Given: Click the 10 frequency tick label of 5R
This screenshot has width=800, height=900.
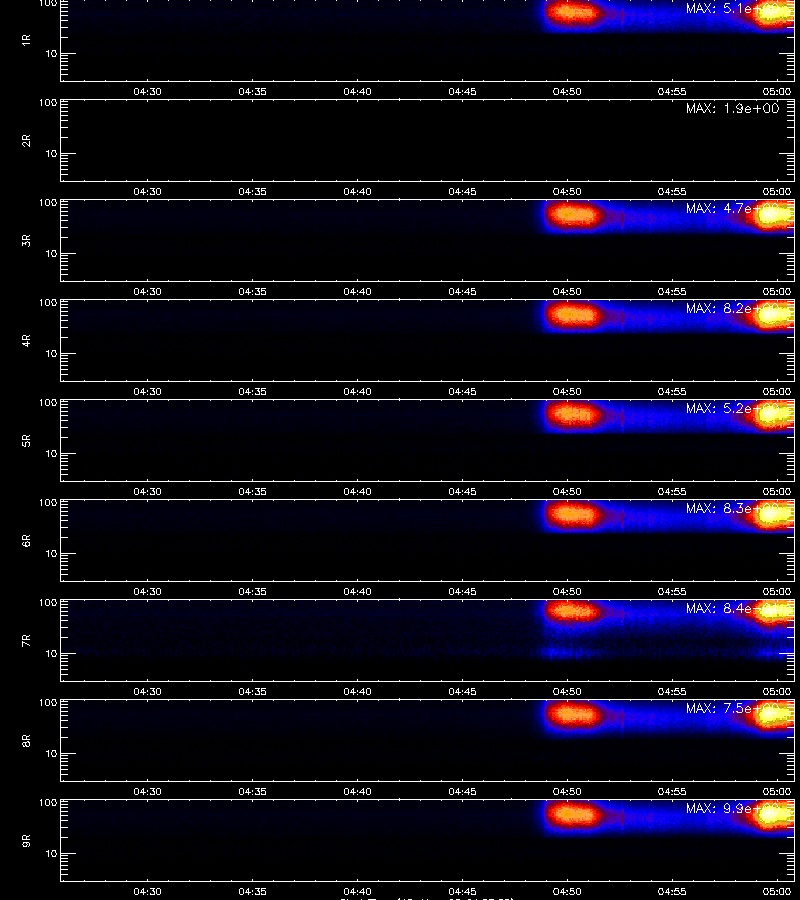Looking at the screenshot, I should click(x=52, y=453).
